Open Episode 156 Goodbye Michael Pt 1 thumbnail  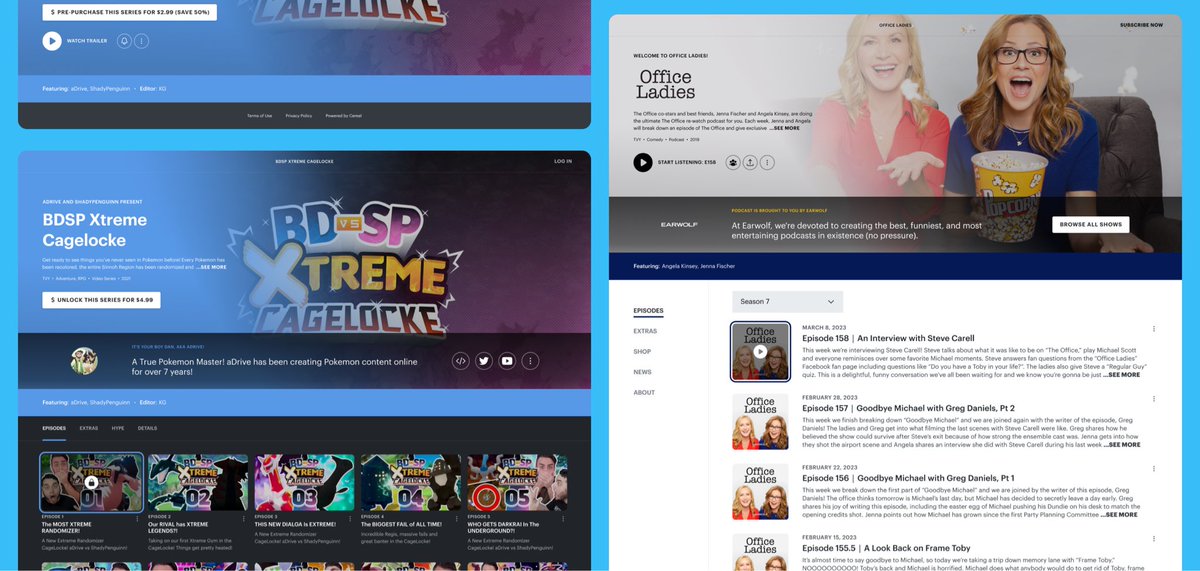[x=761, y=491]
